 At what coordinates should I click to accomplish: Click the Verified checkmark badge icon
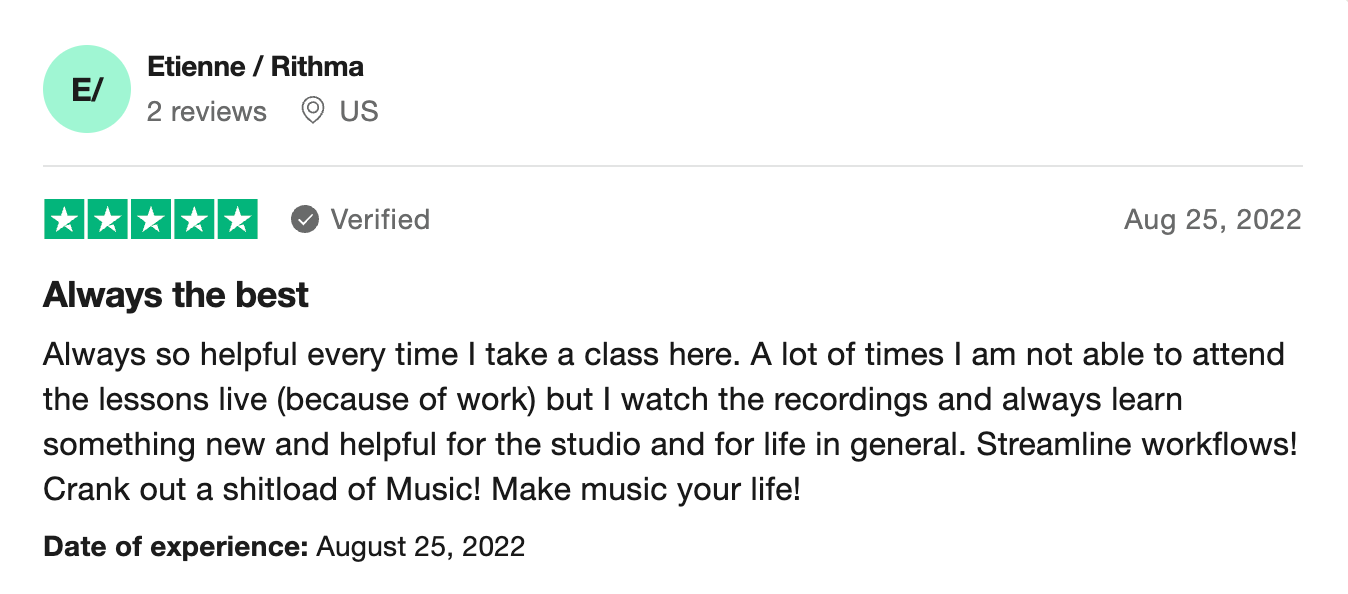coord(305,219)
